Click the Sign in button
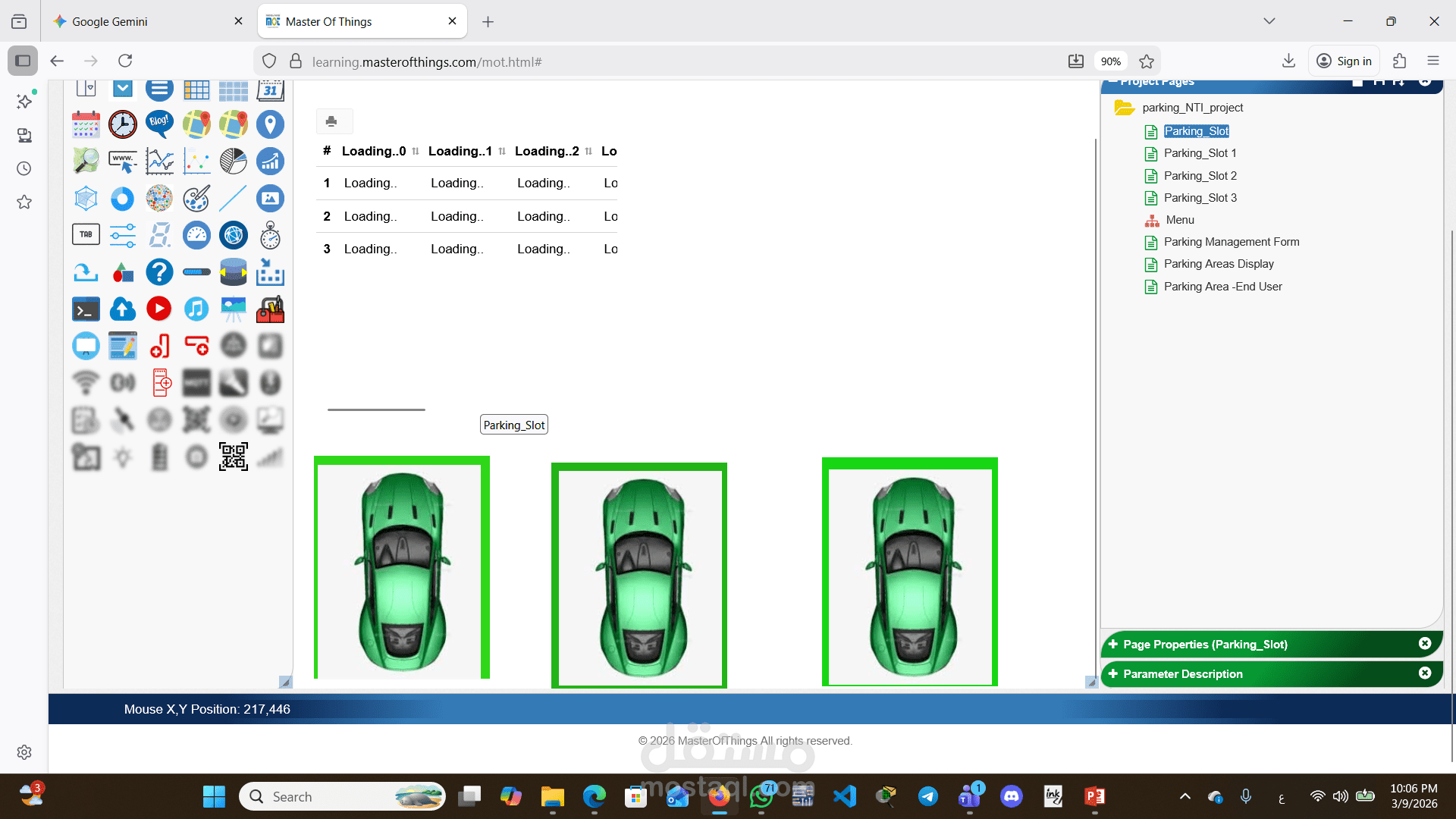Viewport: 1456px width, 819px height. [x=1344, y=61]
